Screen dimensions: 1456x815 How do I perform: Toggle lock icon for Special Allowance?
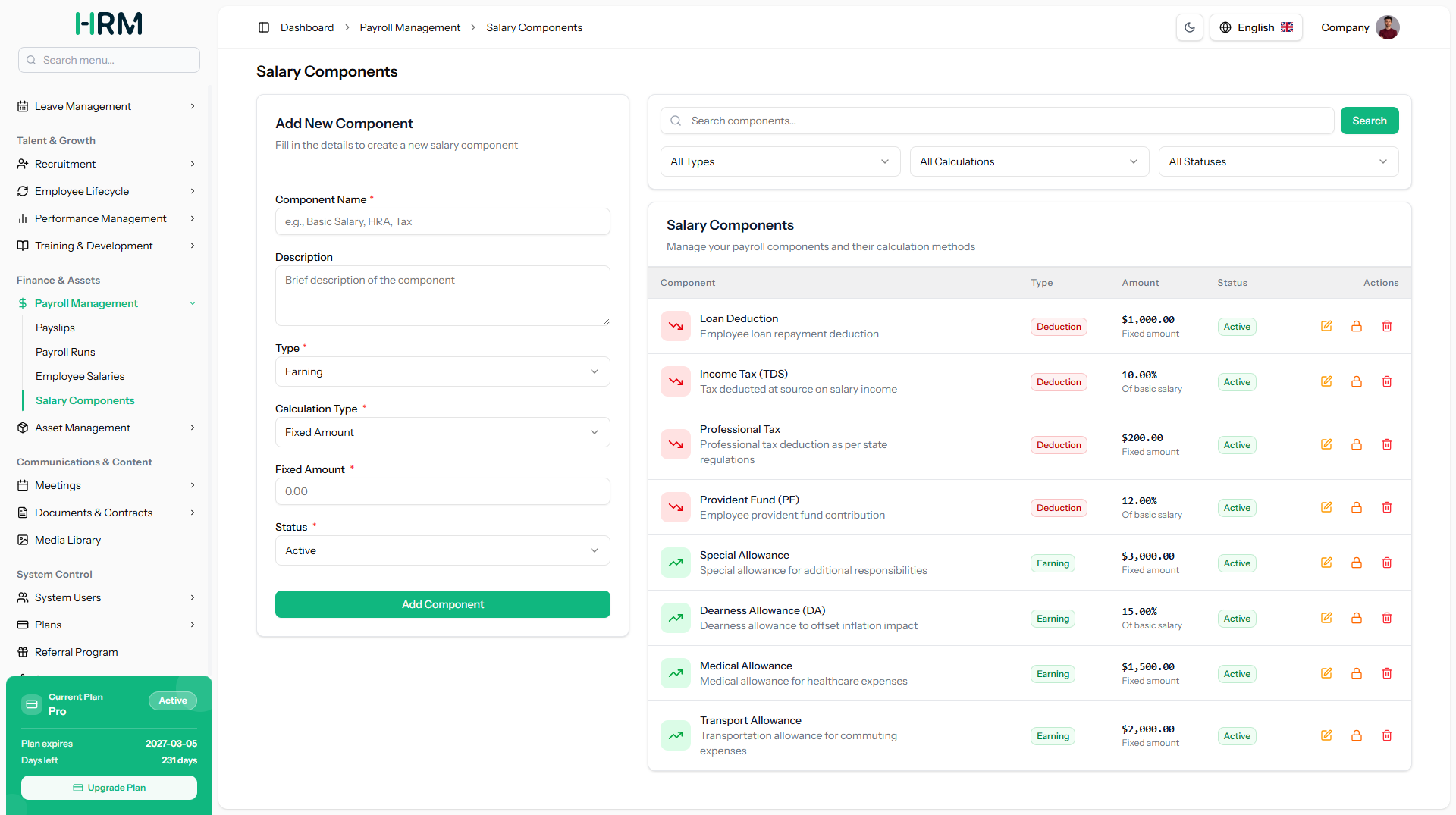coord(1357,563)
